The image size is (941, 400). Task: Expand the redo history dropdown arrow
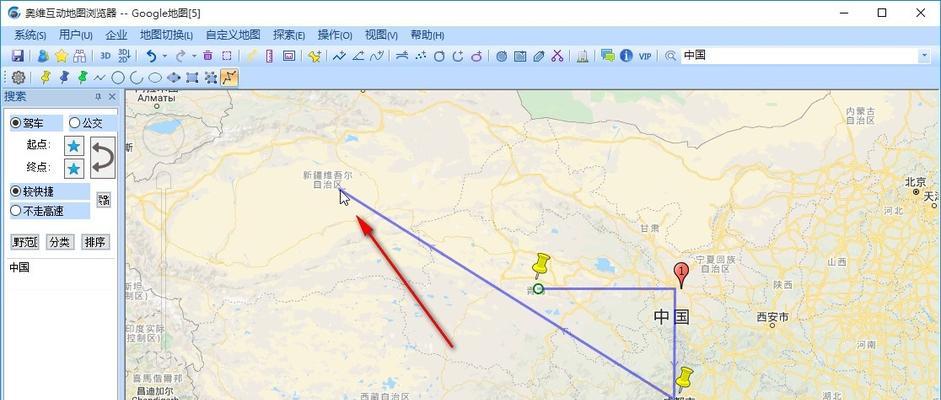(x=194, y=56)
